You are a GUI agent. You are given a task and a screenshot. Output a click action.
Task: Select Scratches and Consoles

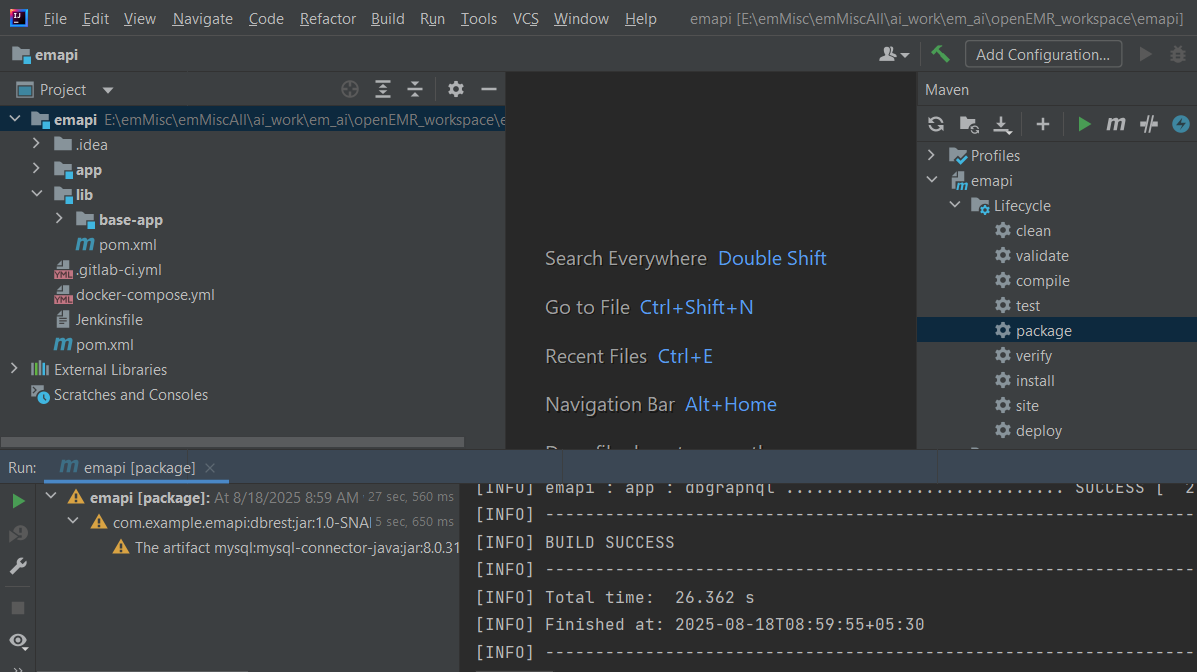(131, 395)
